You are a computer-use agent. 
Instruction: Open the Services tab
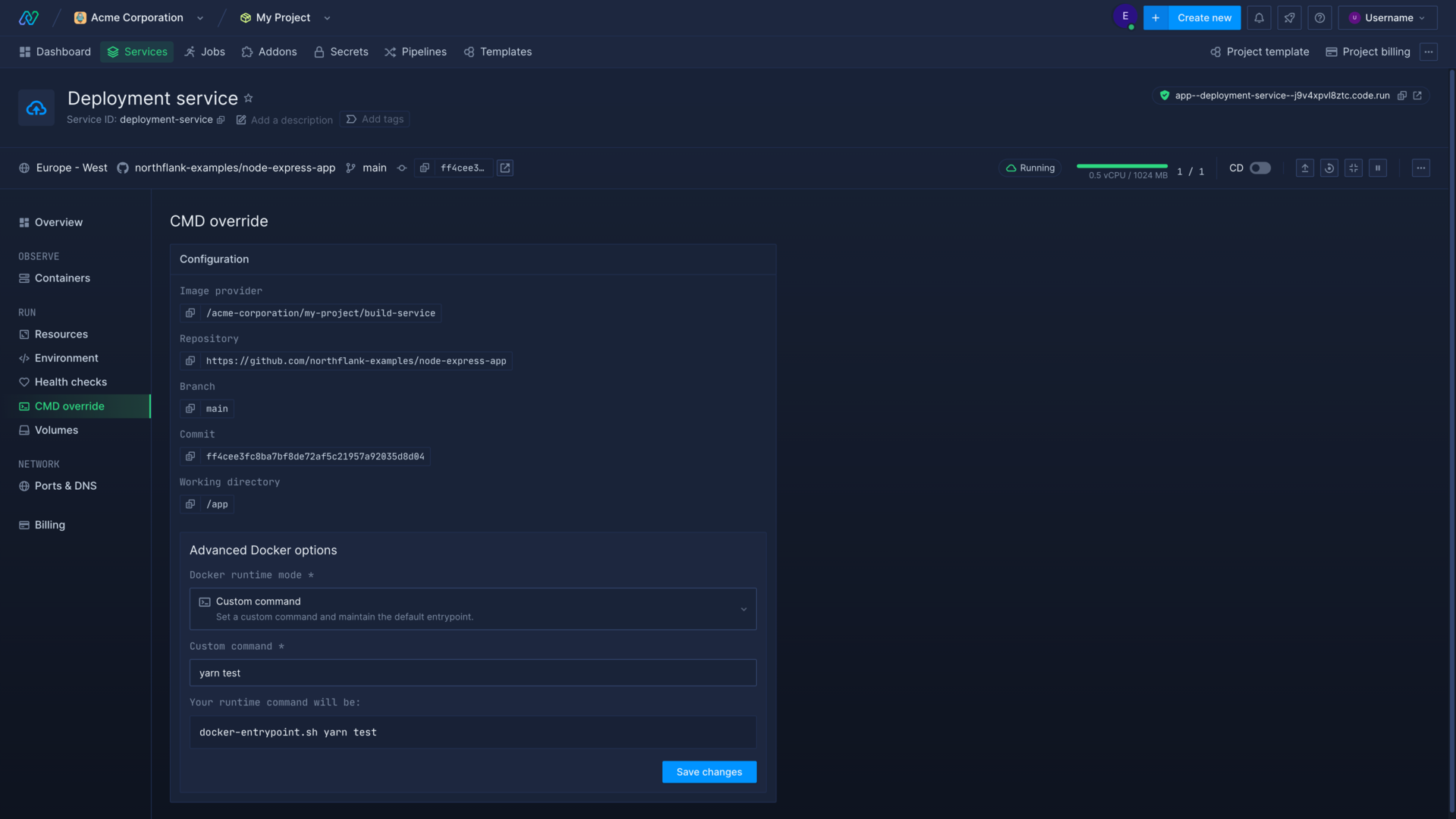click(x=137, y=52)
